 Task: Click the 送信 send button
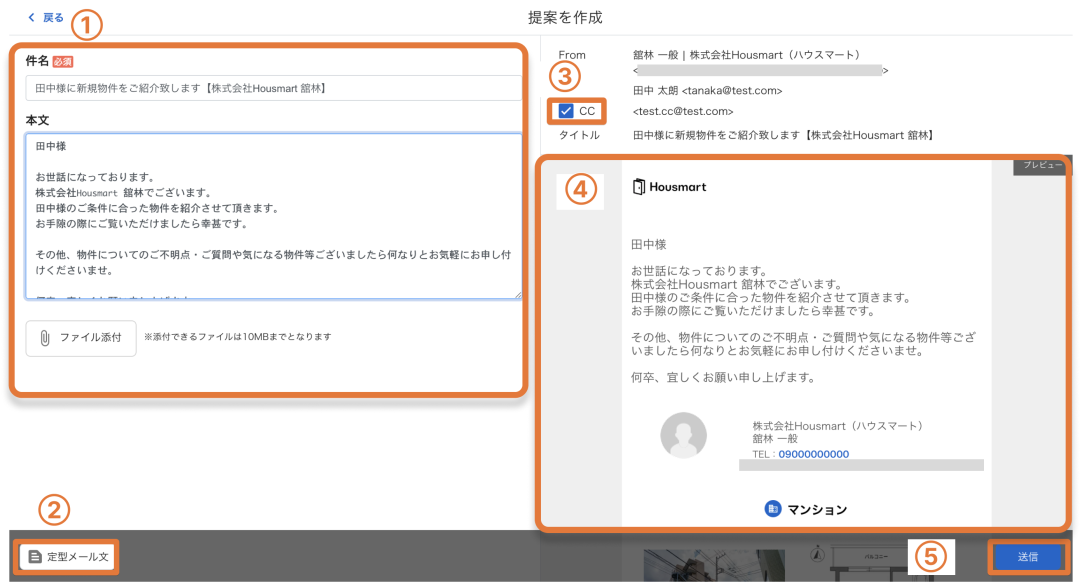1028,557
